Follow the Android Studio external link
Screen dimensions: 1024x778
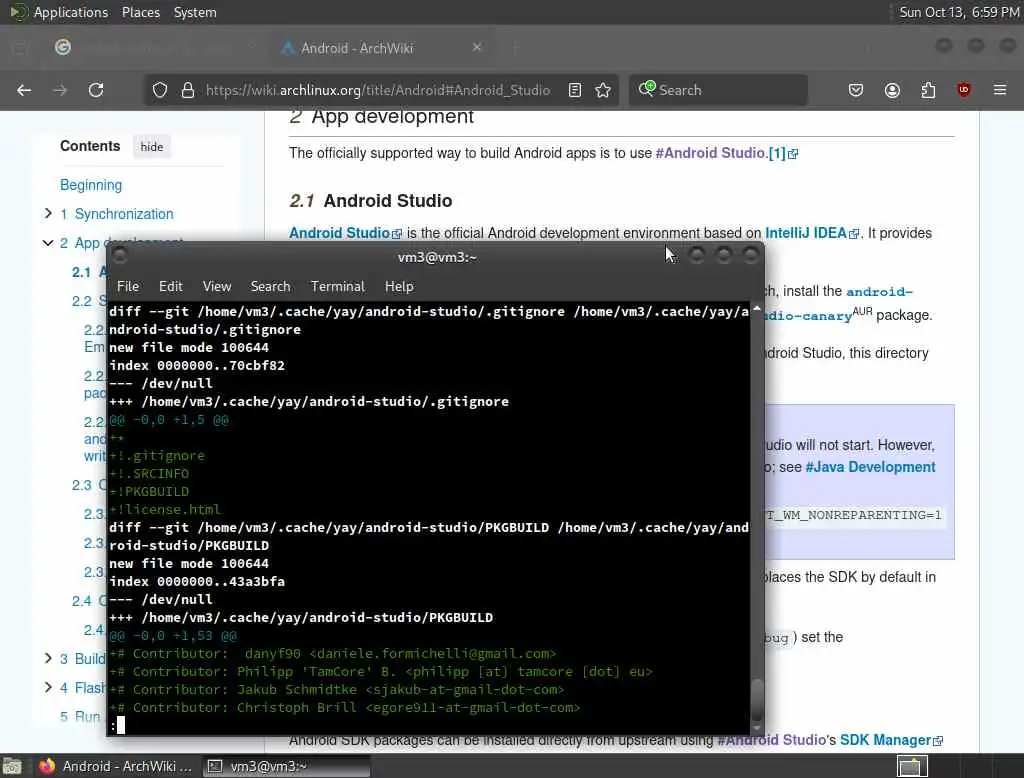[x=345, y=233]
